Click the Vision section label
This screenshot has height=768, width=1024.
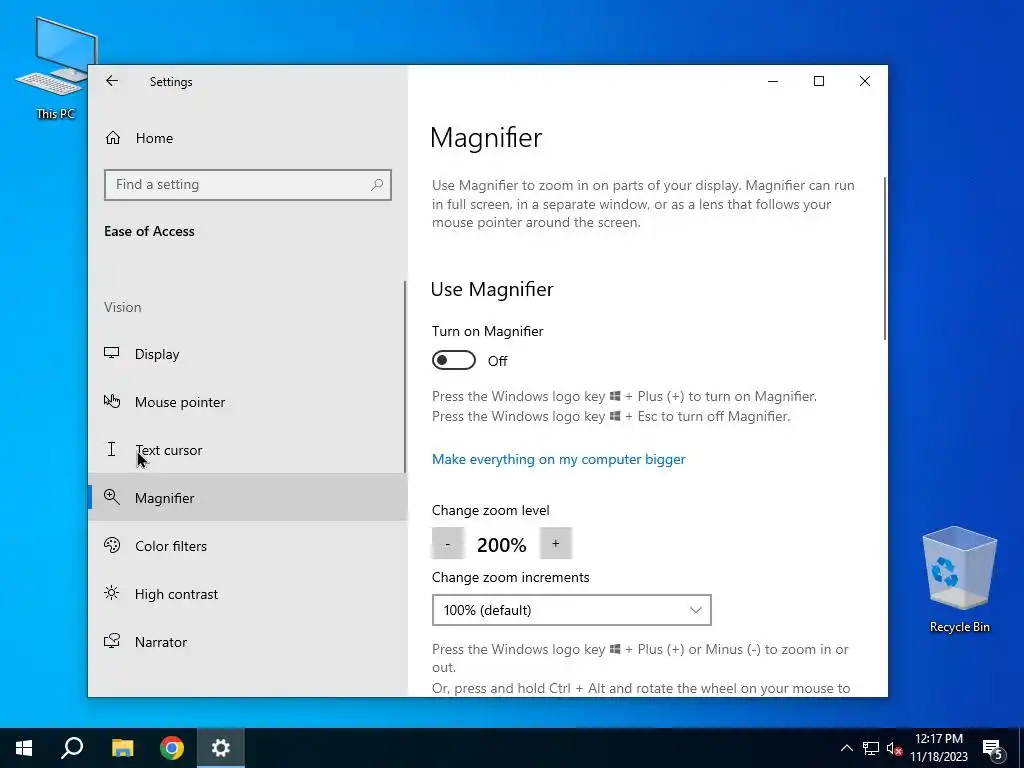122,307
